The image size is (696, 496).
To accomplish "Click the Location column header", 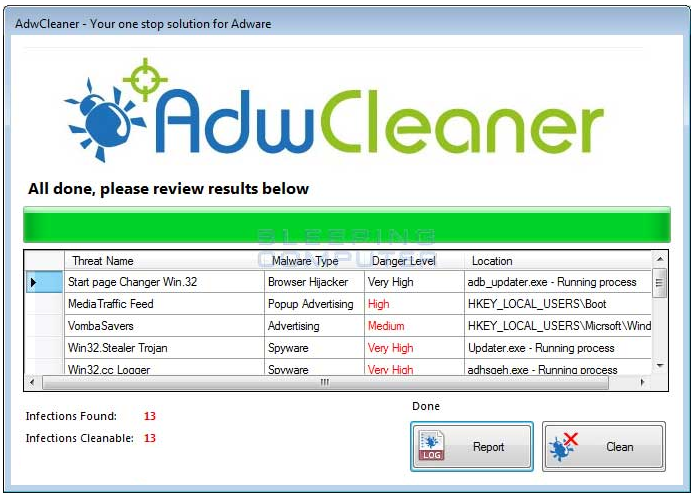I will coord(492,261).
